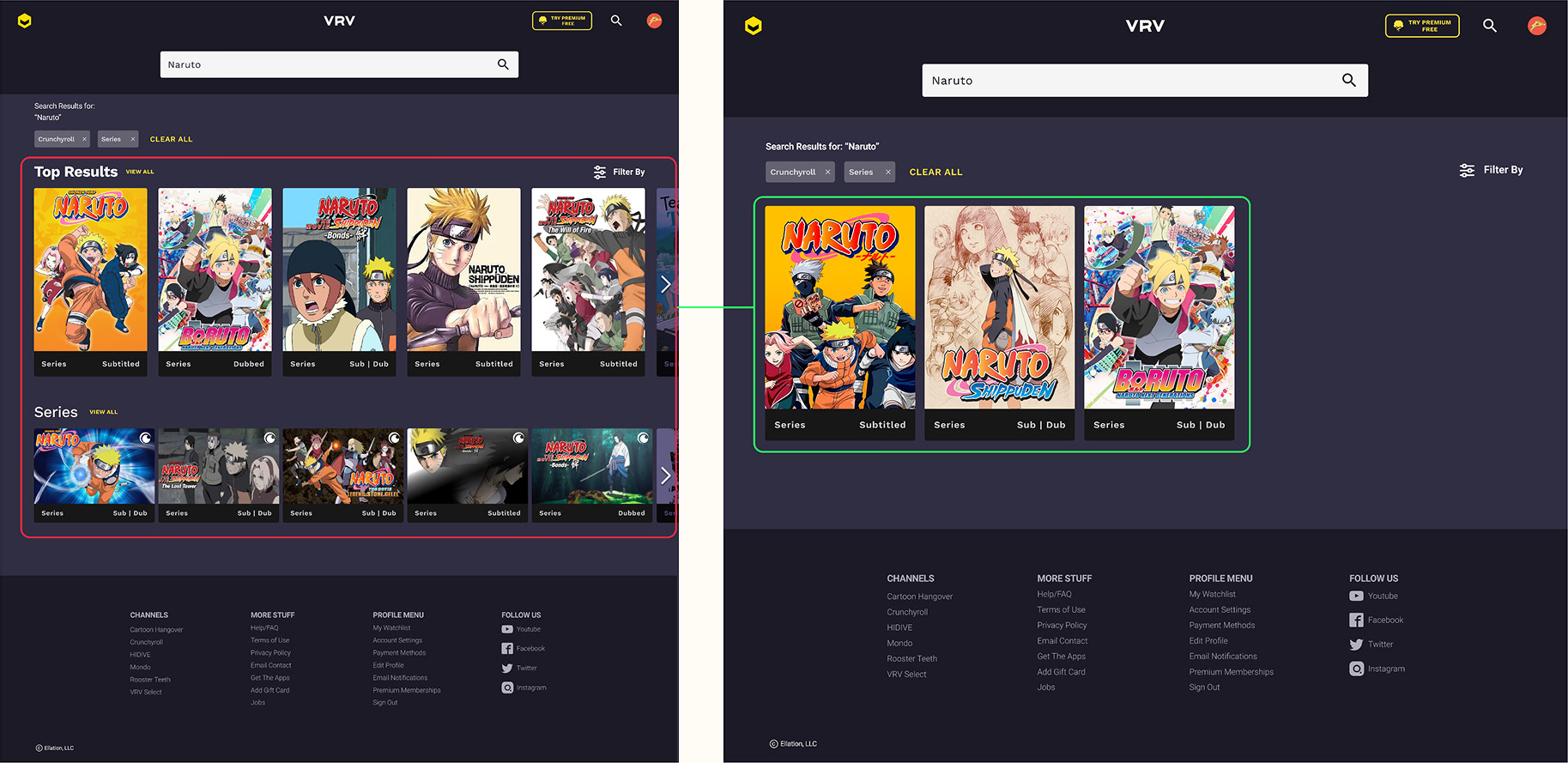This screenshot has height=763, width=1568.
Task: Open My Watchlist link in right mockup footer
Action: pos(1213,594)
